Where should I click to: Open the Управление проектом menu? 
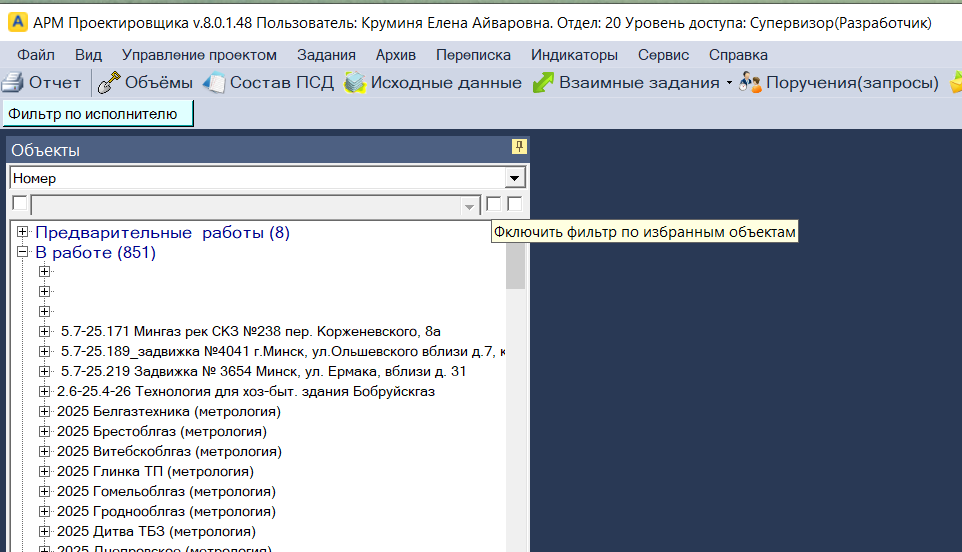[199, 55]
